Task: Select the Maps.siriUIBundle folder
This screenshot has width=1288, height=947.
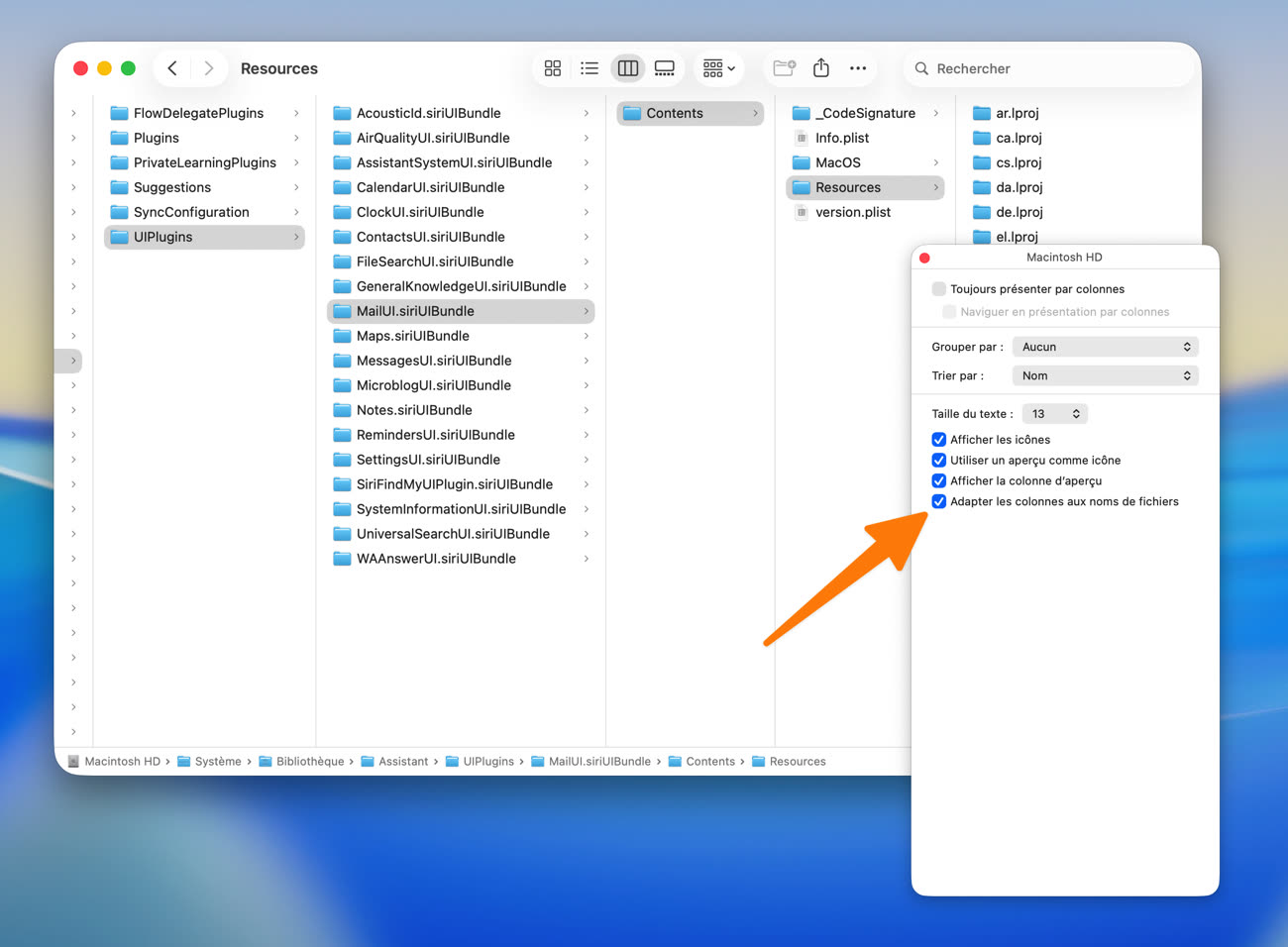Action: coord(412,336)
